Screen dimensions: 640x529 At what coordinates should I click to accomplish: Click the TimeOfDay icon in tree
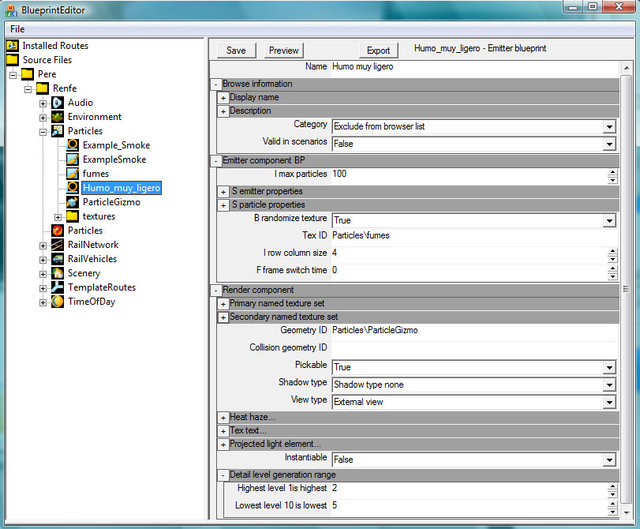pyautogui.click(x=58, y=302)
